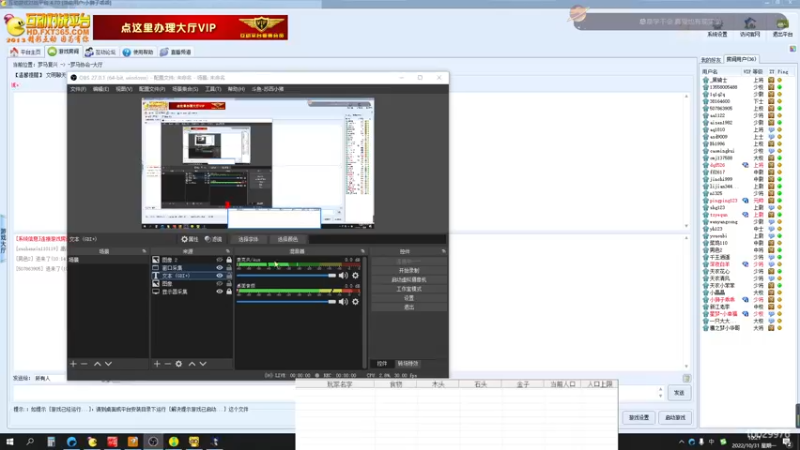Click the chat message input field
This screenshot has height=450, width=800.
tap(334, 393)
